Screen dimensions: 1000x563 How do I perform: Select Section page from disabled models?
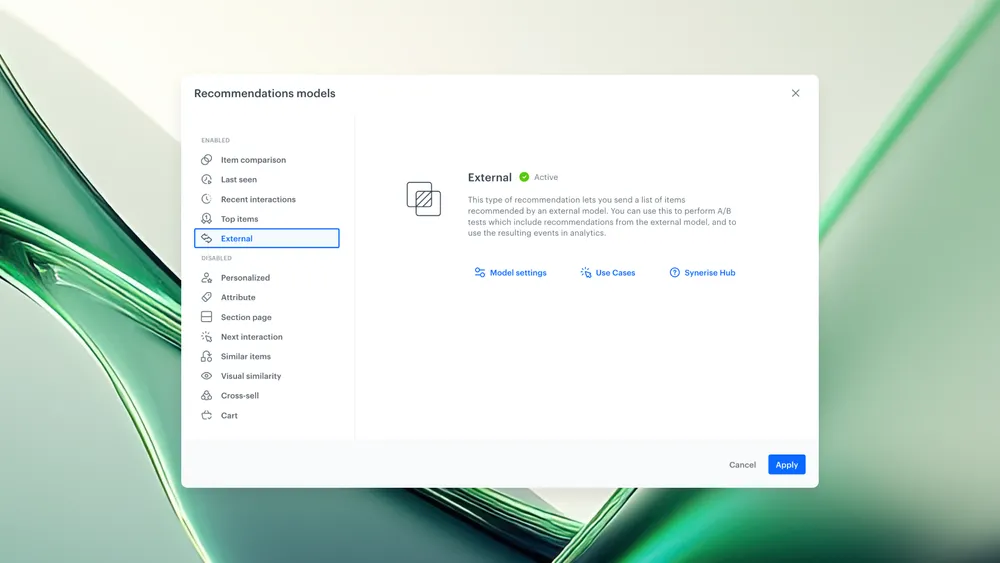coord(246,317)
